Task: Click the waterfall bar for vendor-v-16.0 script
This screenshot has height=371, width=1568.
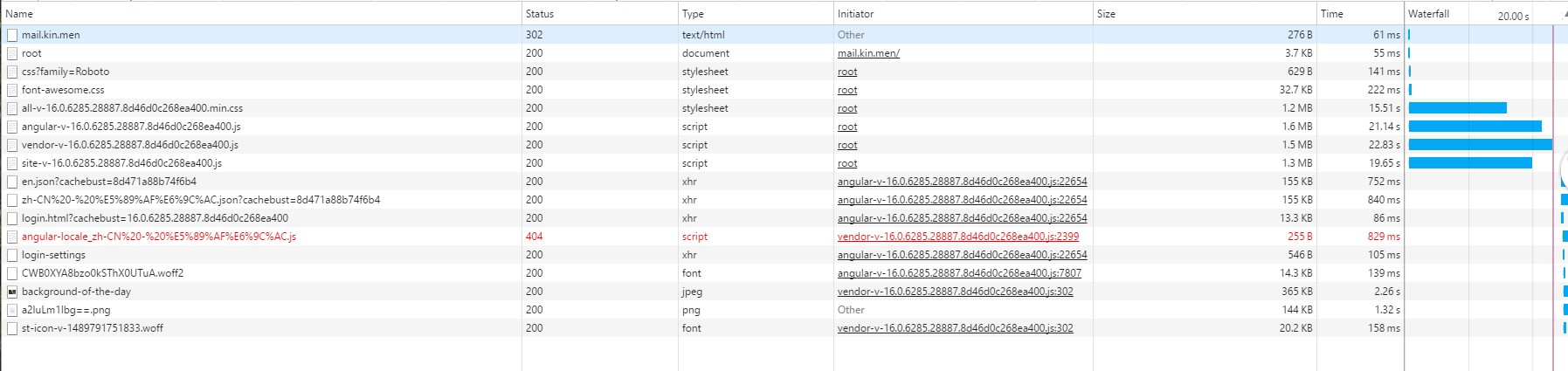Action: pos(1481,145)
